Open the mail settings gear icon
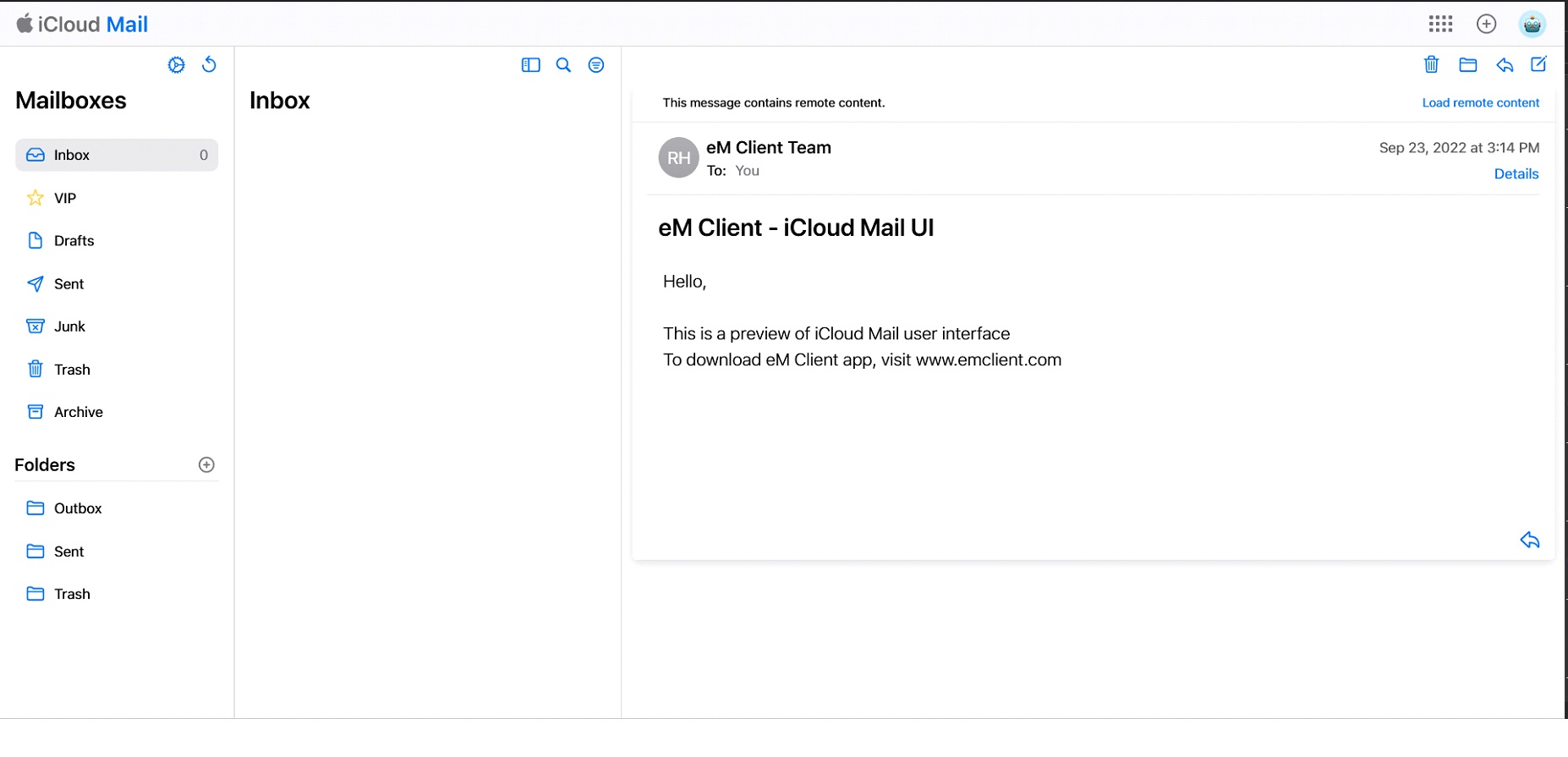 (176, 65)
